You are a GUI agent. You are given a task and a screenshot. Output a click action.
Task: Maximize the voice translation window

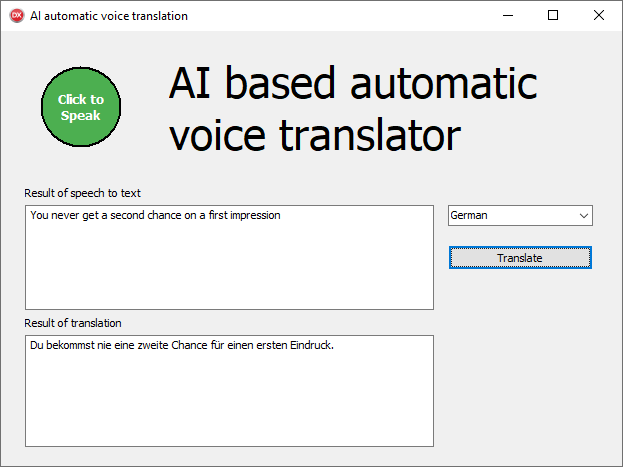pyautogui.click(x=553, y=16)
